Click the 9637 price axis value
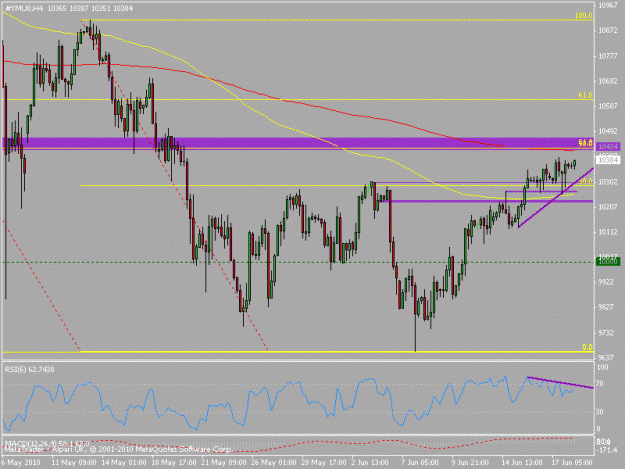 coord(608,358)
